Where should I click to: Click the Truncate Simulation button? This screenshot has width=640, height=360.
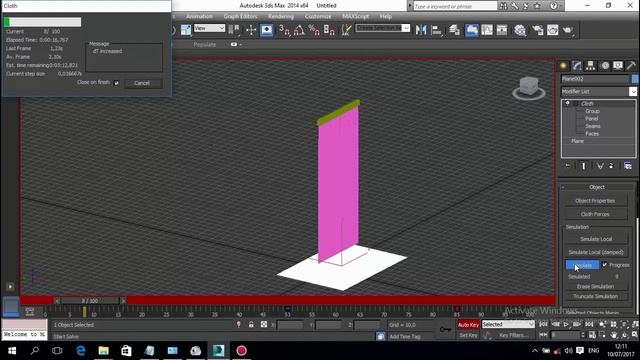pyautogui.click(x=596, y=296)
